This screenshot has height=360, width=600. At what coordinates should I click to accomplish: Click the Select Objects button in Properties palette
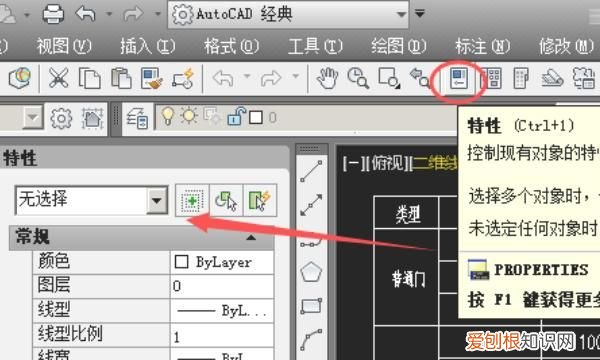pyautogui.click(x=227, y=200)
